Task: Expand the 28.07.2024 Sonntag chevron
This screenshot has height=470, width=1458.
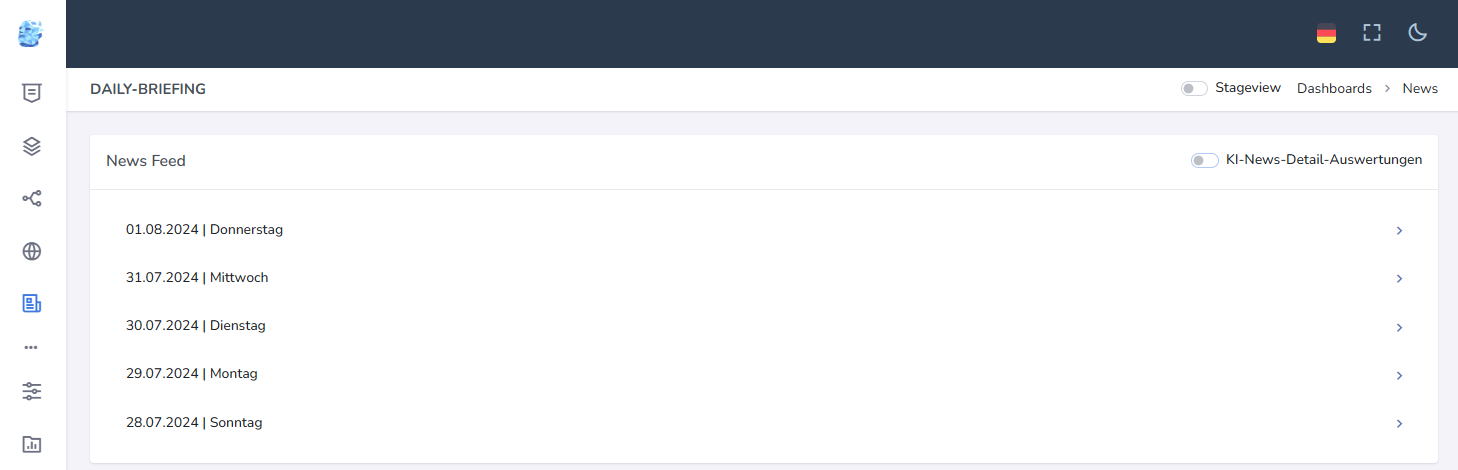Action: click(1399, 424)
